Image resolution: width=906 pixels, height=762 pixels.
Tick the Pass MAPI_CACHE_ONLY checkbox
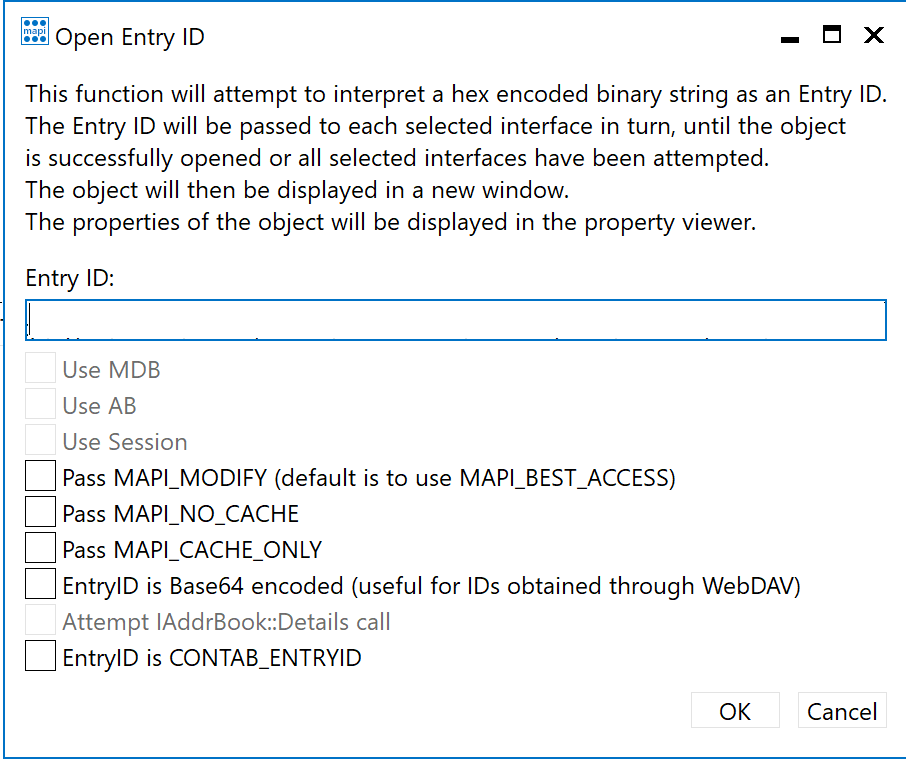pos(40,549)
